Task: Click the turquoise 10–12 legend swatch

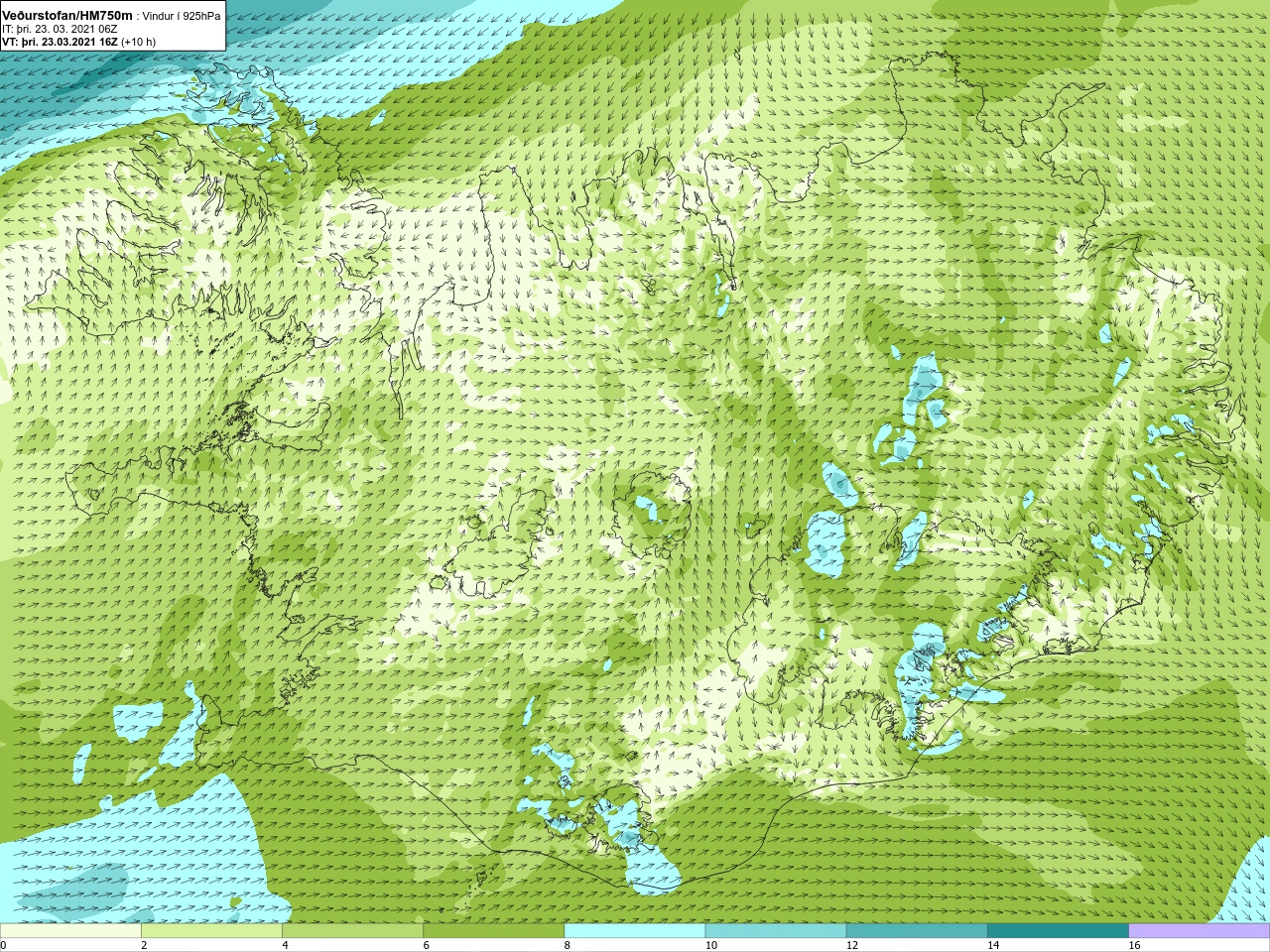Action: (776, 931)
